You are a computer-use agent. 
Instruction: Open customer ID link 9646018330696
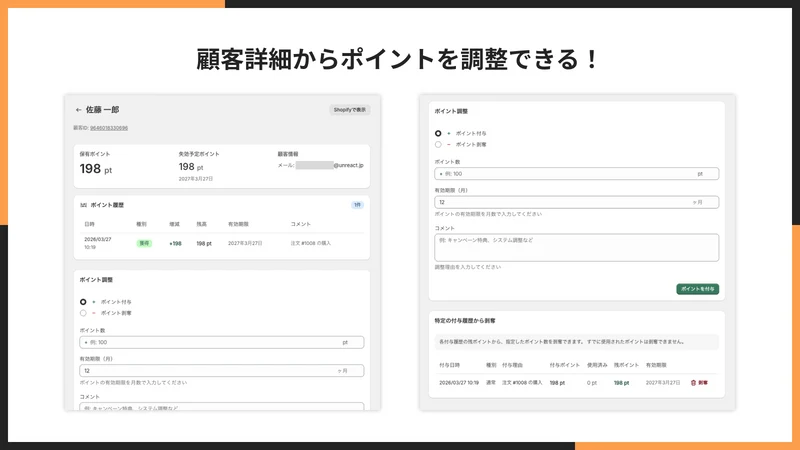point(109,128)
